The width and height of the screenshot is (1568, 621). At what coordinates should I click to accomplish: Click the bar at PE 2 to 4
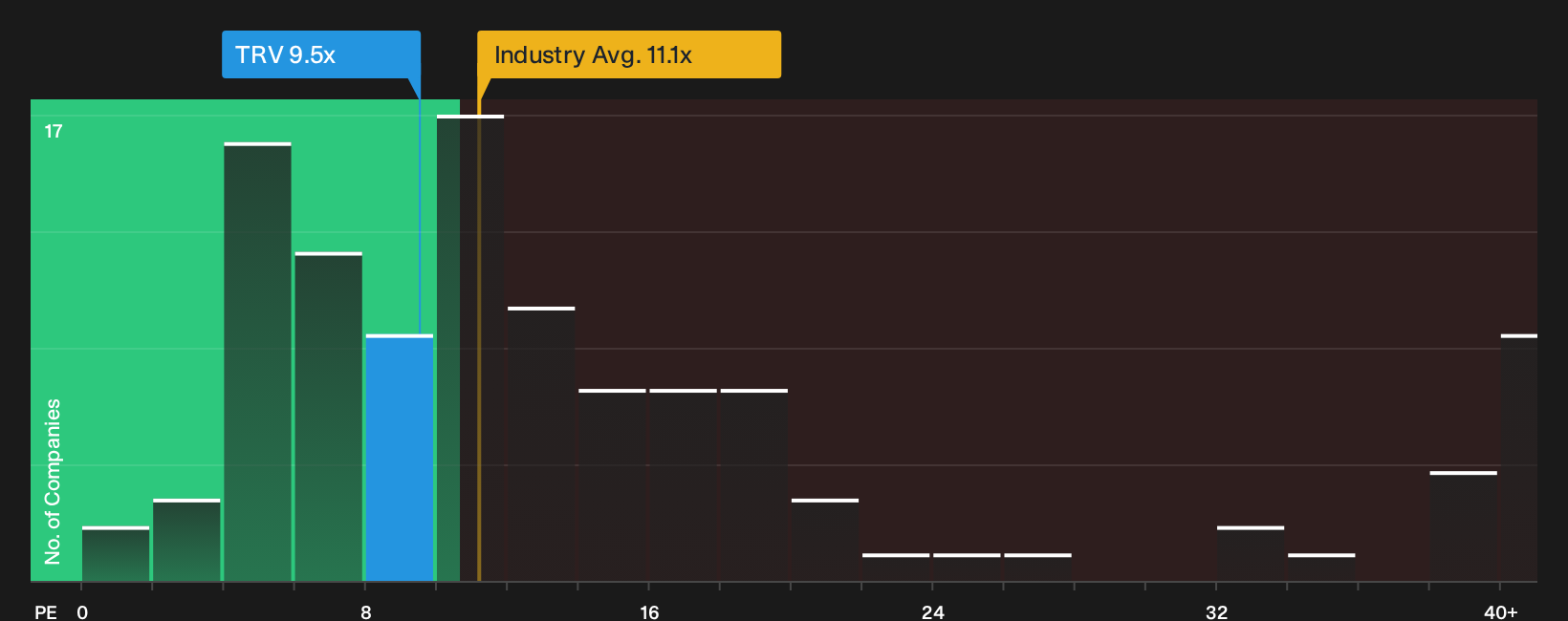(x=186, y=540)
